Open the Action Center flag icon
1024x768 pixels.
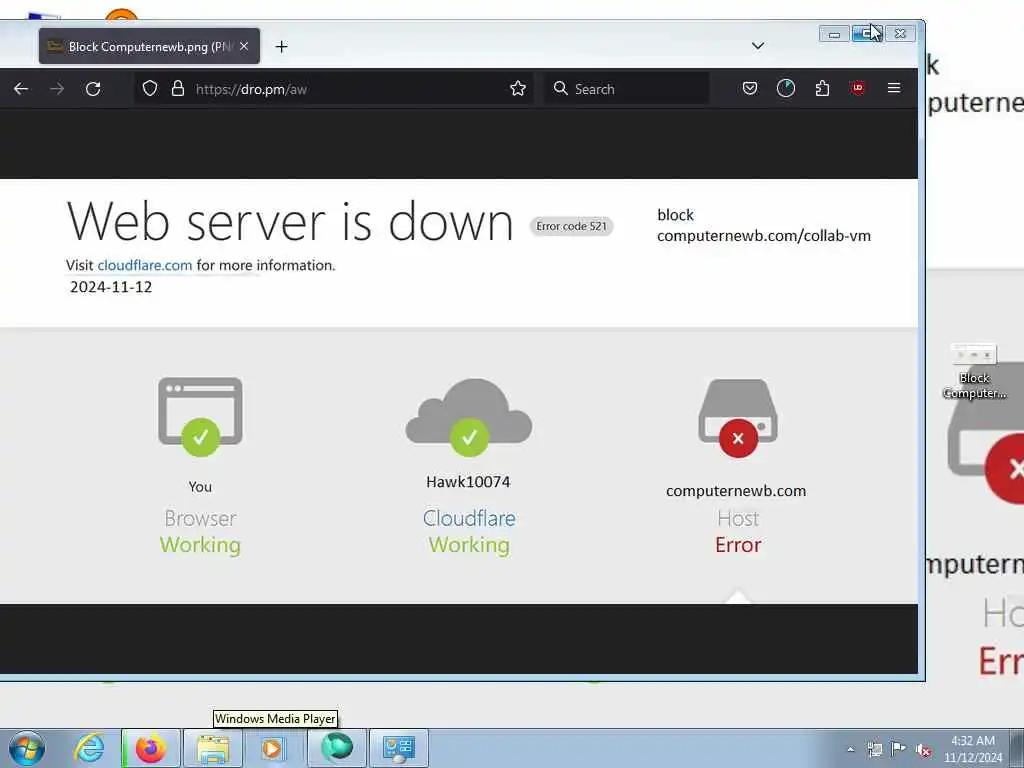(899, 749)
